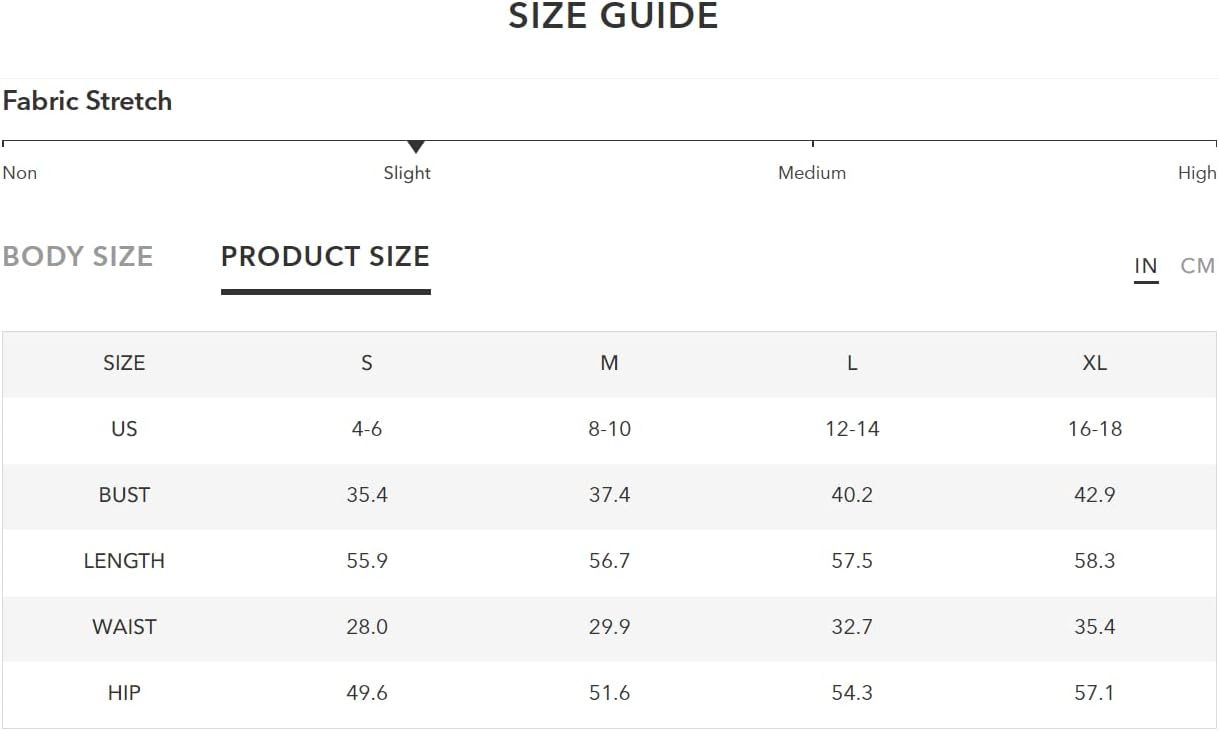Select the PRODUCT SIZE tab

[x=325, y=257]
